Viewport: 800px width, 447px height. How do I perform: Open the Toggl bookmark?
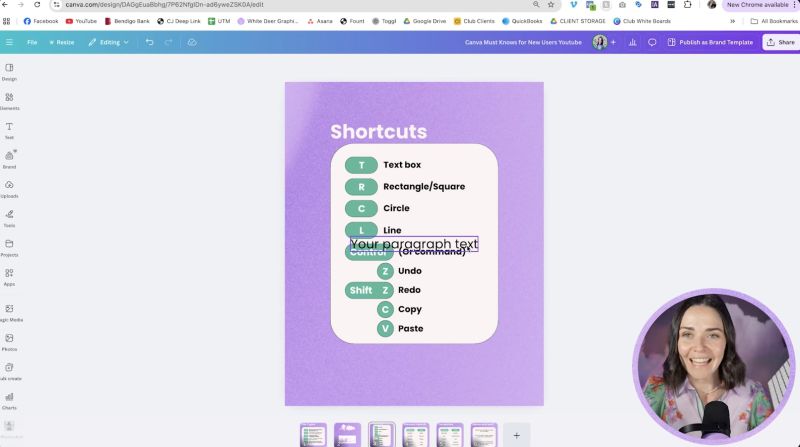coord(384,21)
